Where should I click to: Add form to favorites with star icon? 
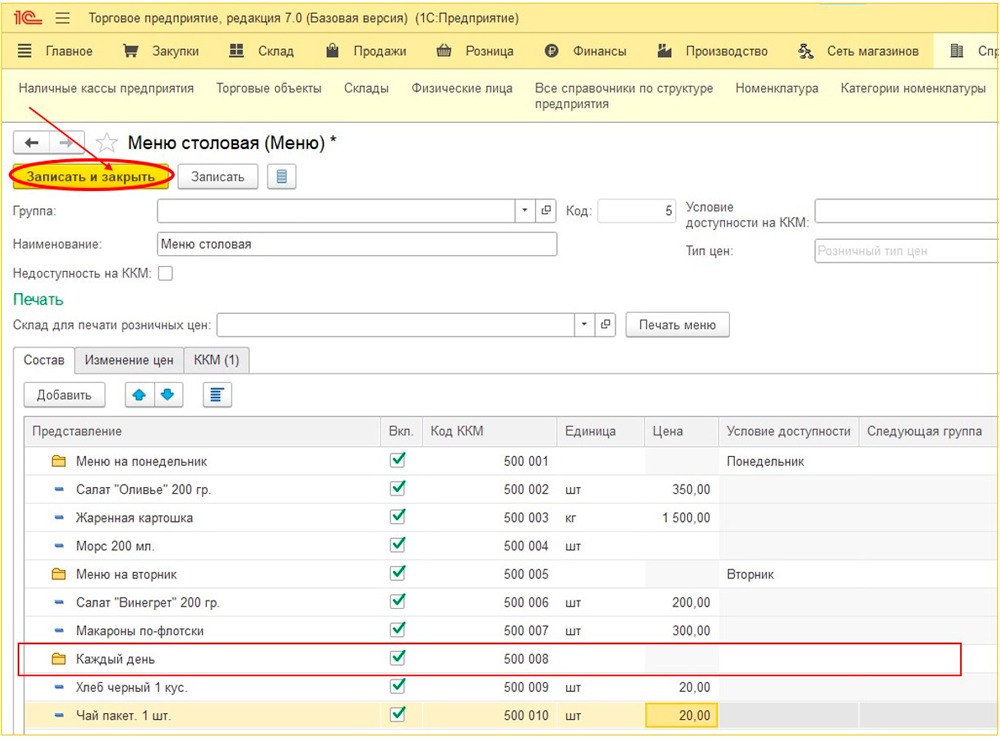(107, 143)
